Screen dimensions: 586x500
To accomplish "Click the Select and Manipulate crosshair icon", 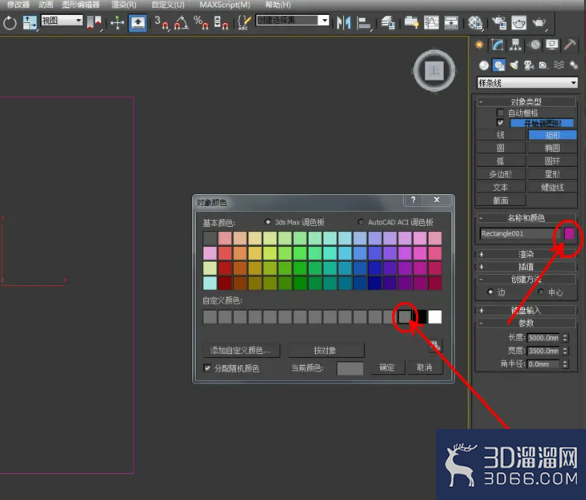I will [117, 23].
